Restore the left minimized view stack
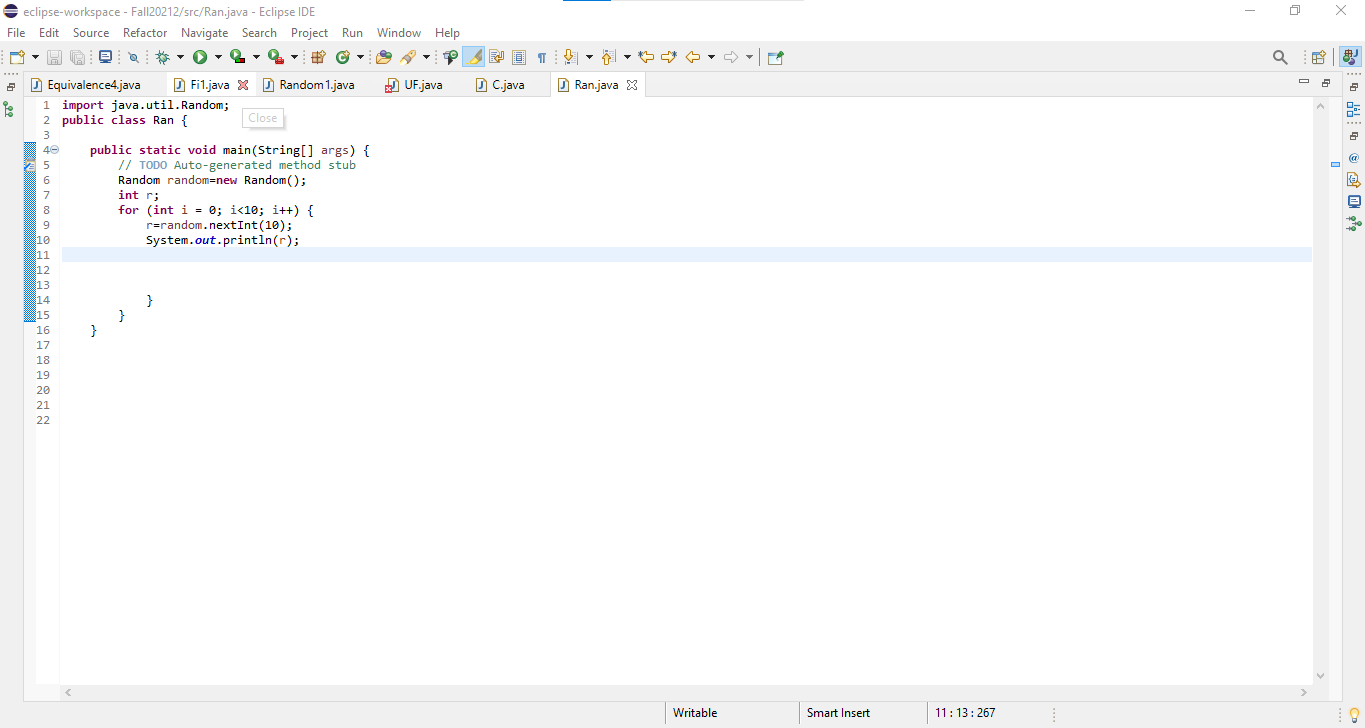 coord(11,87)
